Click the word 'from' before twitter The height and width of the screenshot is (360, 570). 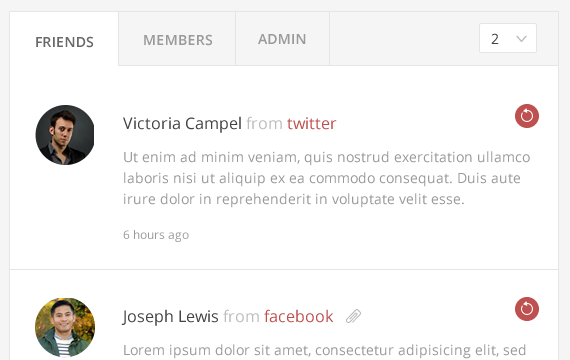(x=264, y=124)
